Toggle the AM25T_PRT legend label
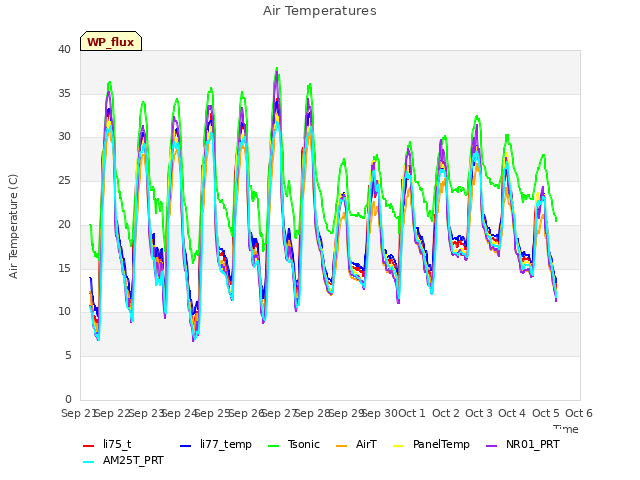The image size is (640, 480). [133, 460]
